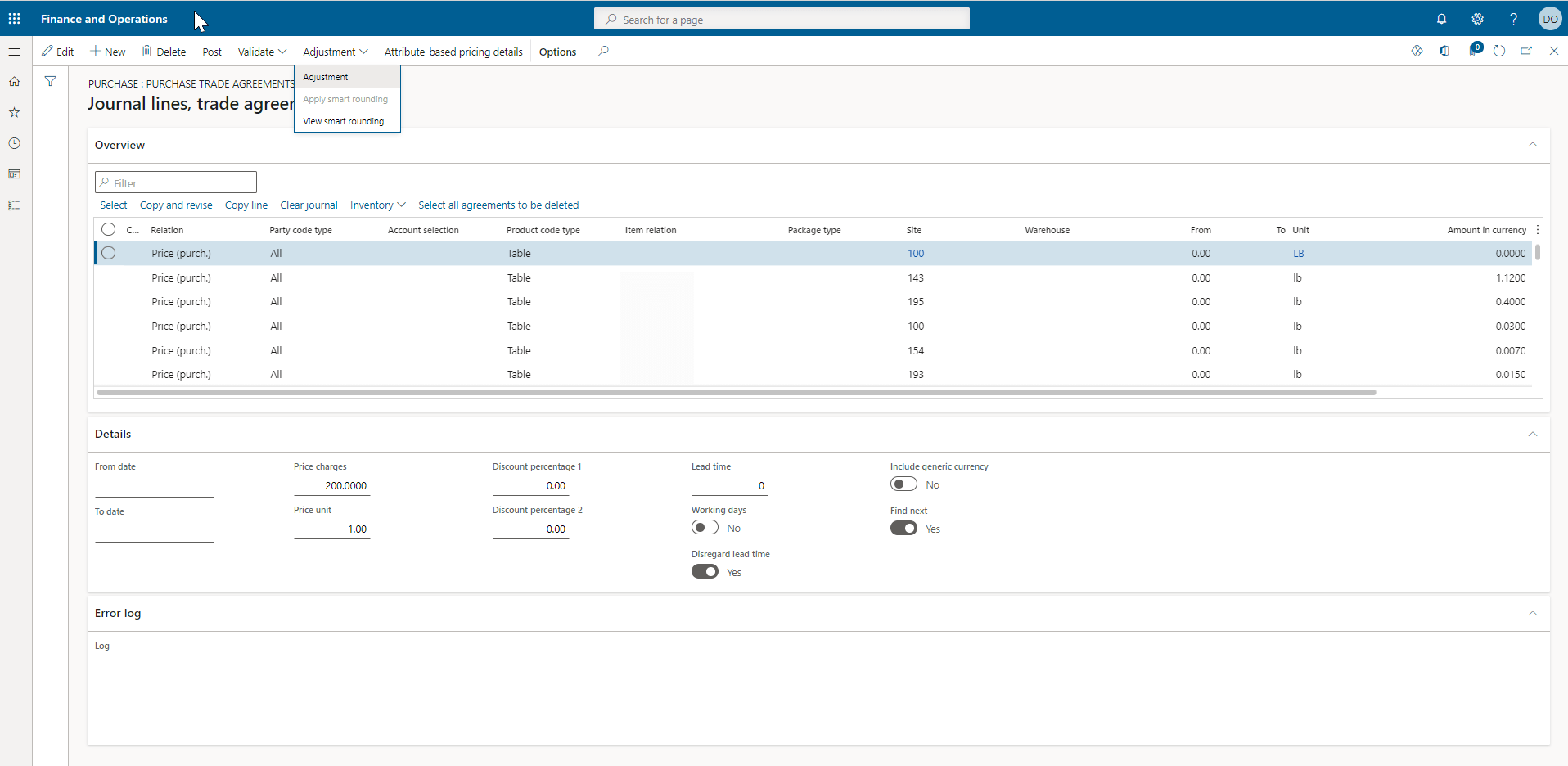
Task: Open the settings gear icon
Action: click(1478, 18)
